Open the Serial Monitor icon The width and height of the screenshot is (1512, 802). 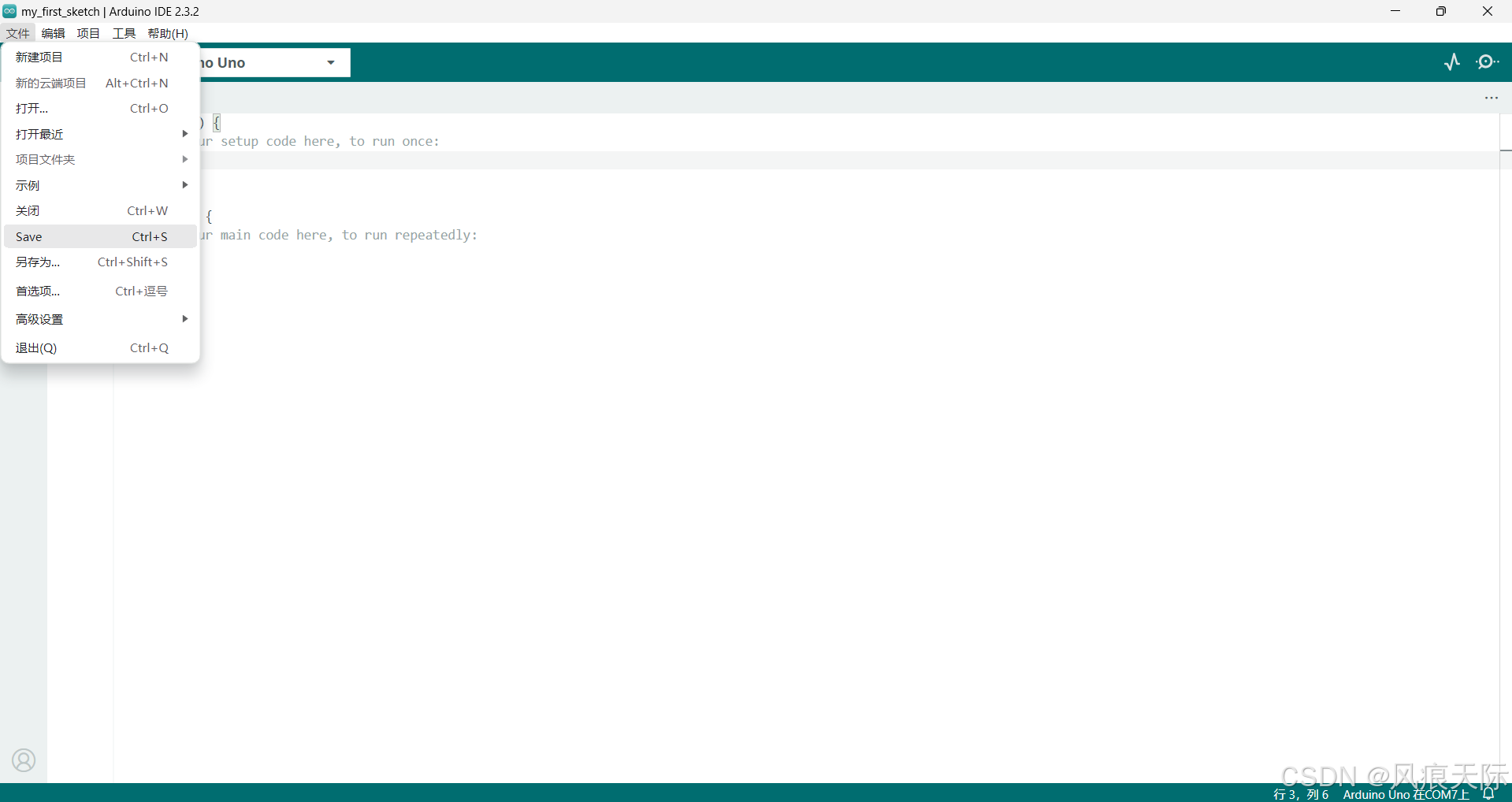click(x=1487, y=62)
